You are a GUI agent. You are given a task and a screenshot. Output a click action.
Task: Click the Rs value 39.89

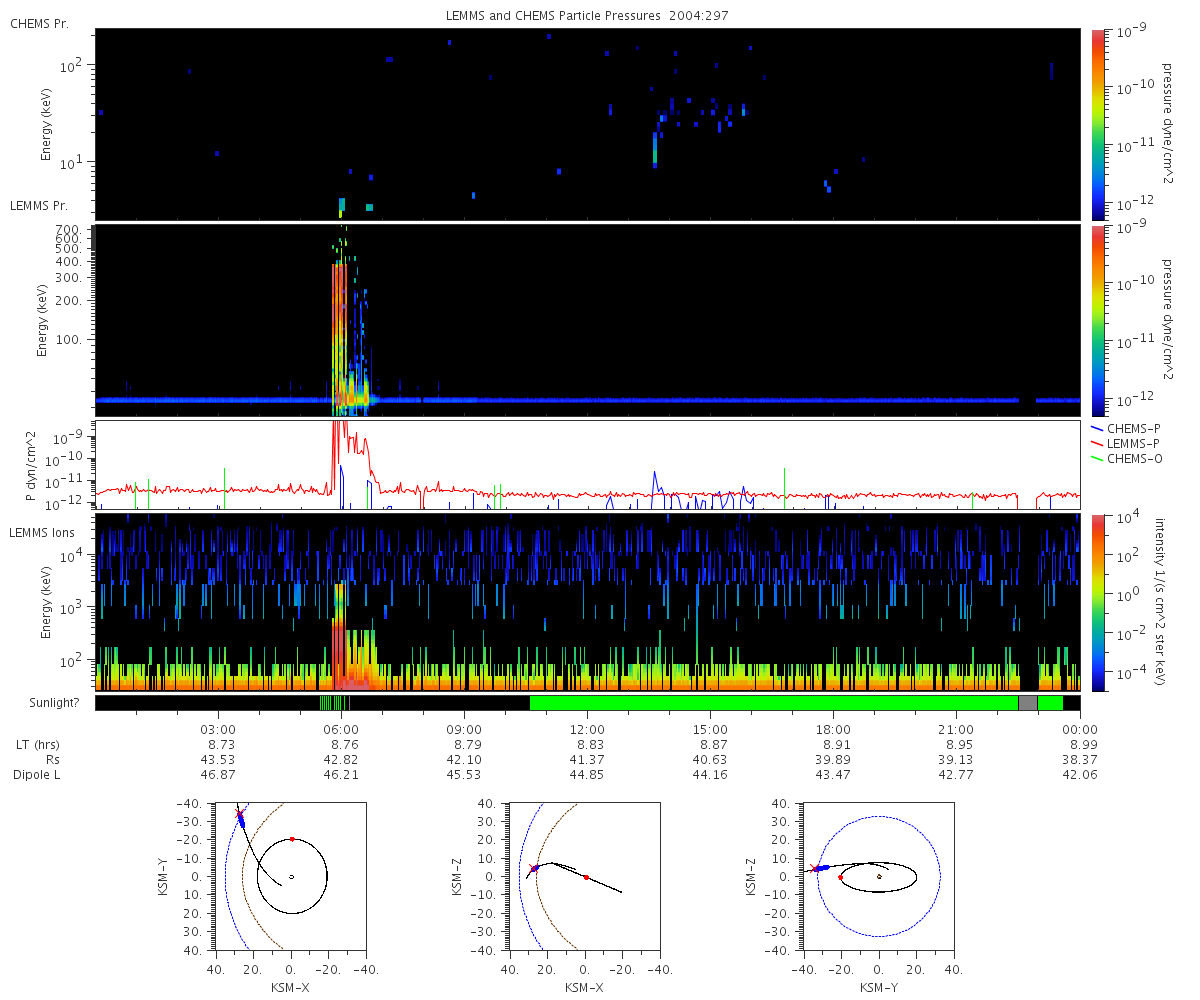[833, 760]
